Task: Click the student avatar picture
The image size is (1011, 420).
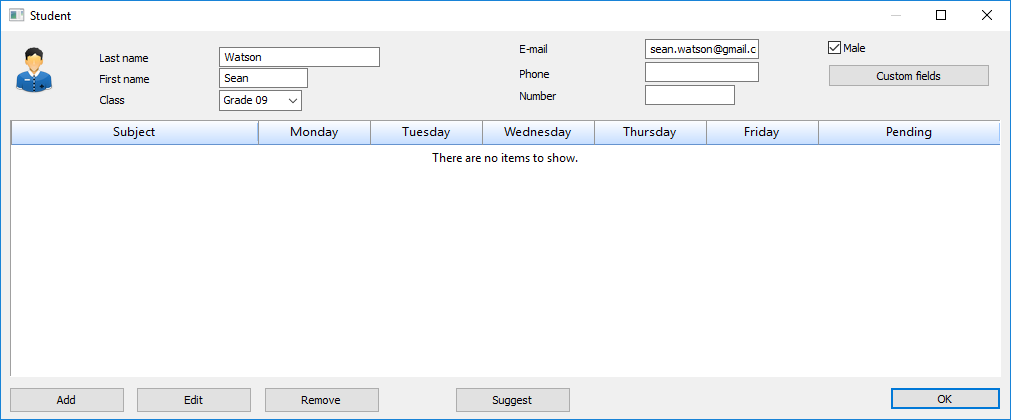Action: click(x=34, y=70)
